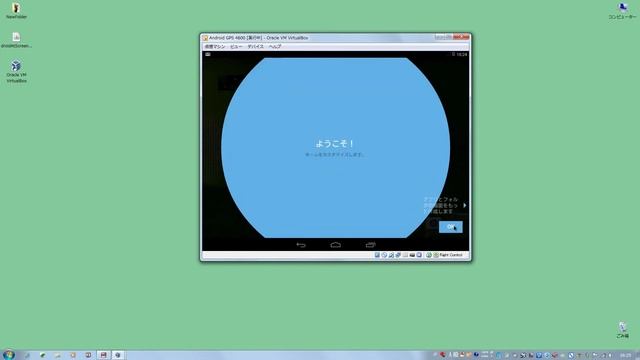The image size is (640, 360).
Task: Click the display status icon in VirtualBox
Action: pos(412,255)
